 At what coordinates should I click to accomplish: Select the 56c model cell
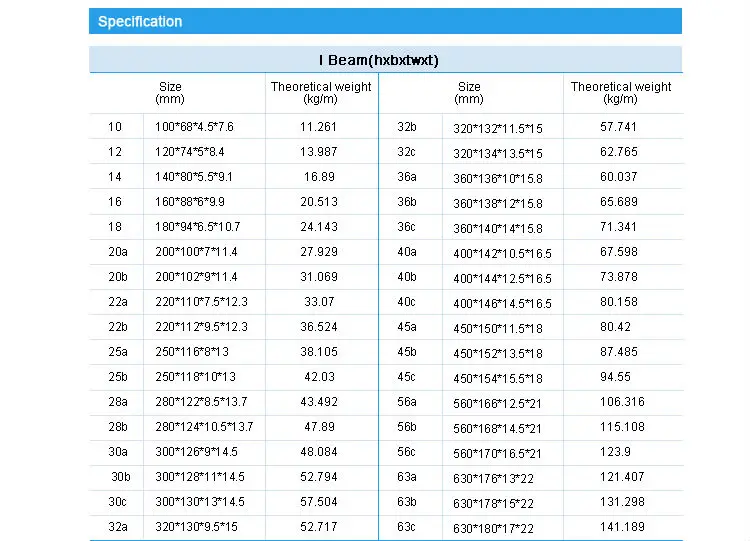coord(406,452)
